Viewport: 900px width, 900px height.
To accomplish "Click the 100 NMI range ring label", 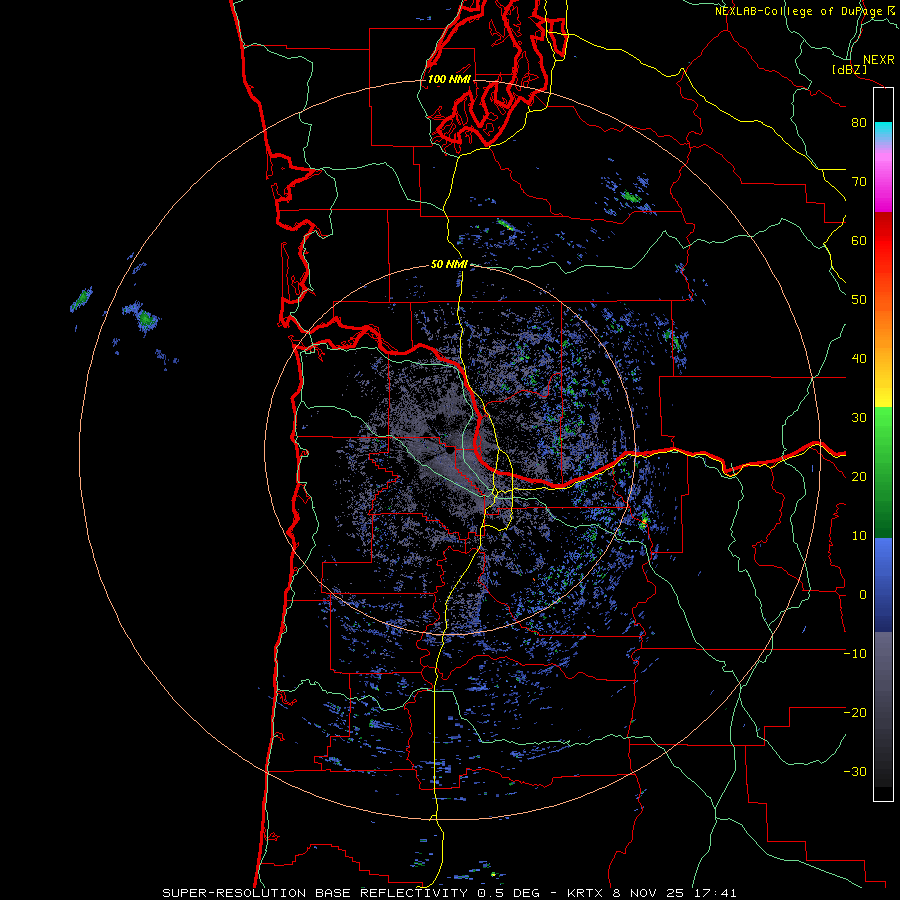I will coord(449,79).
